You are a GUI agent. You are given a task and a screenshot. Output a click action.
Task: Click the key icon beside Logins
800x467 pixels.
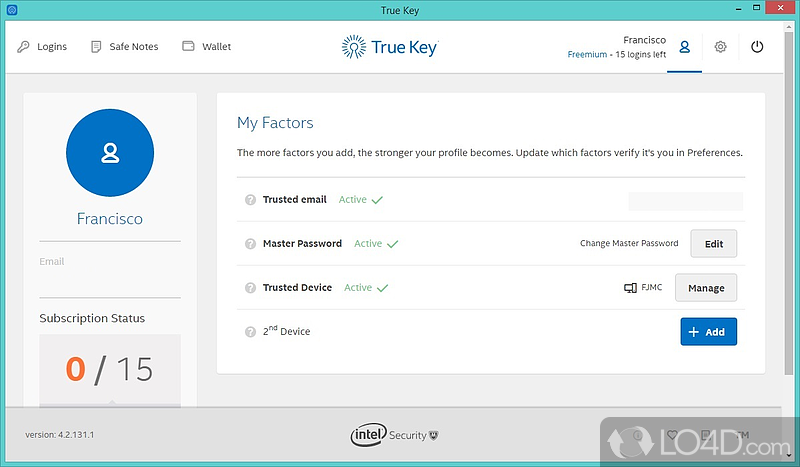[23, 47]
